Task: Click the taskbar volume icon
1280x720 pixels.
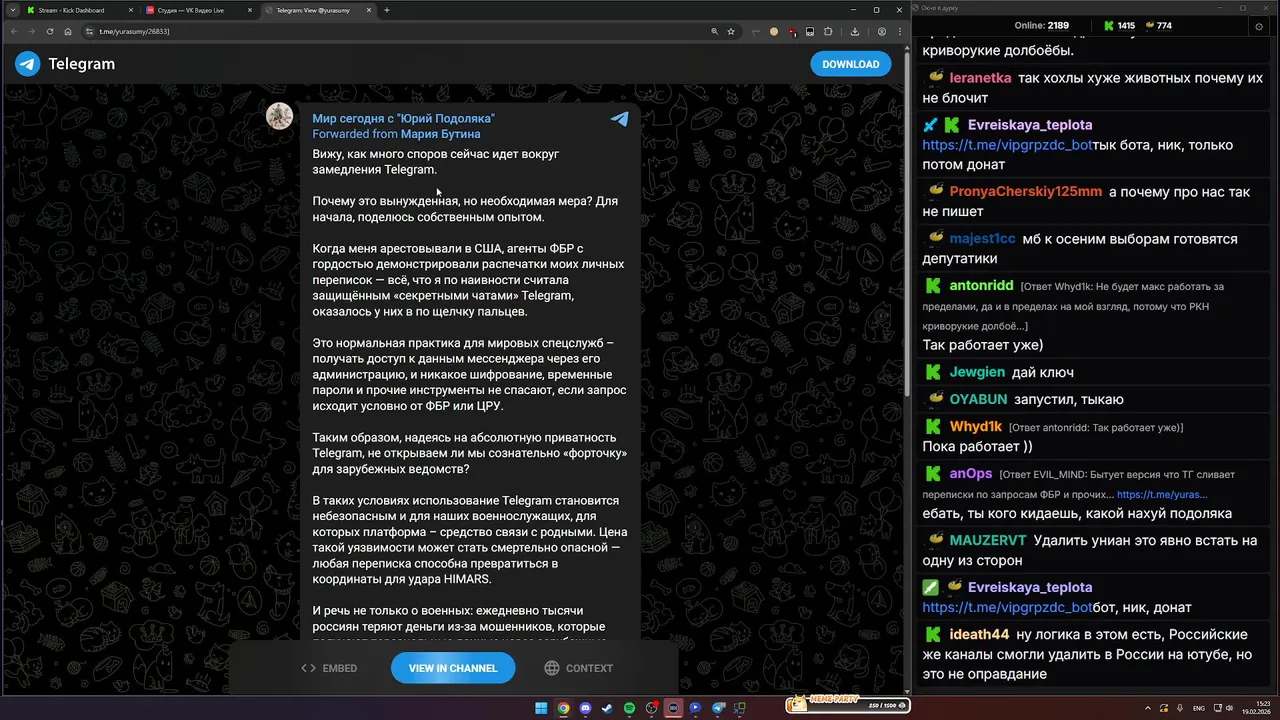Action: (1229, 708)
